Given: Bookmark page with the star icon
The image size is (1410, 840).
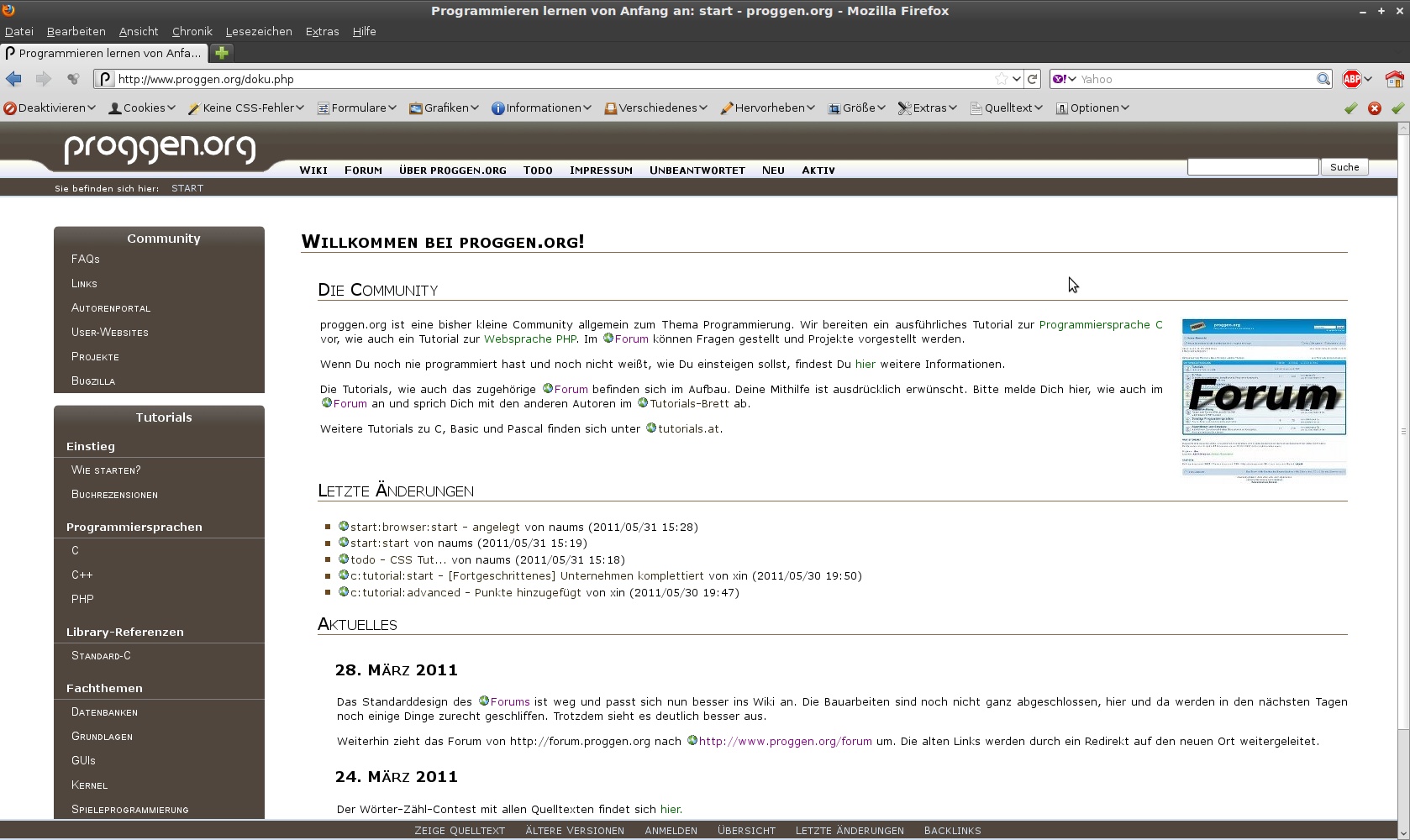Looking at the screenshot, I should point(1001,79).
